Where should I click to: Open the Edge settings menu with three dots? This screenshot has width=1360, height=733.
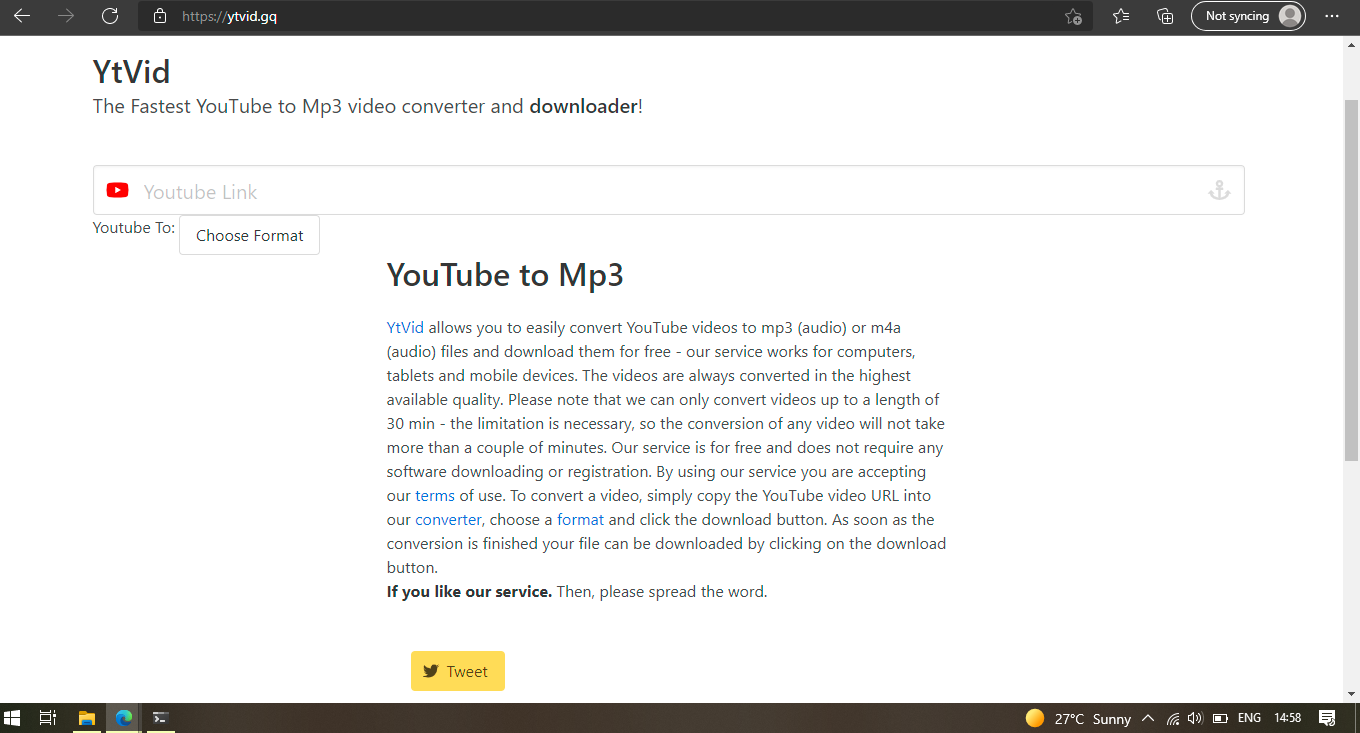point(1332,16)
